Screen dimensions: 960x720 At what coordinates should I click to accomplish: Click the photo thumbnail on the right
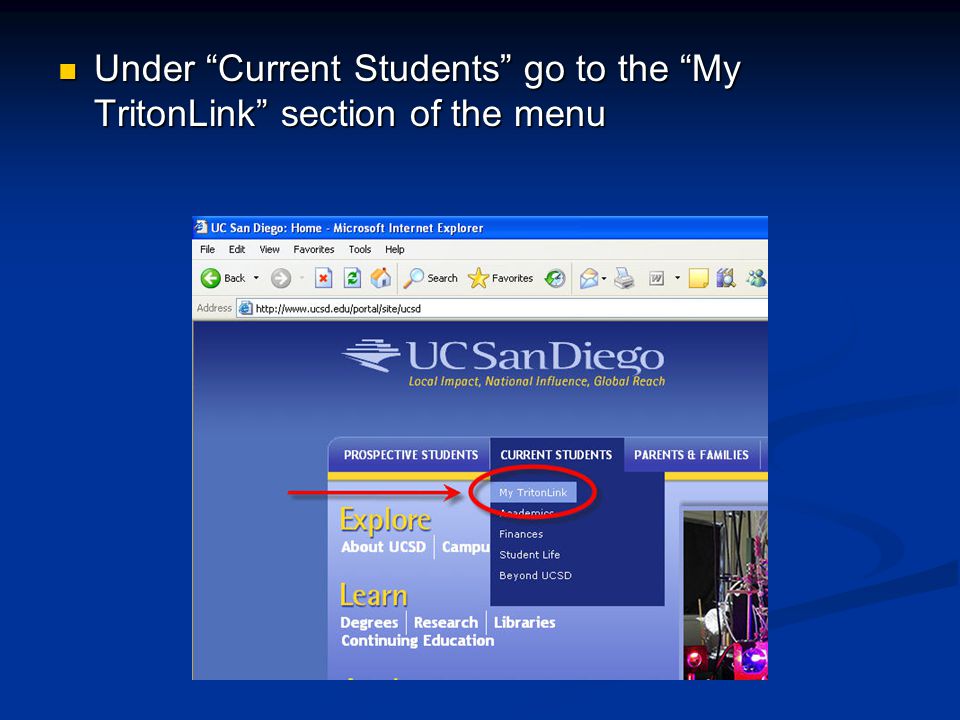725,594
